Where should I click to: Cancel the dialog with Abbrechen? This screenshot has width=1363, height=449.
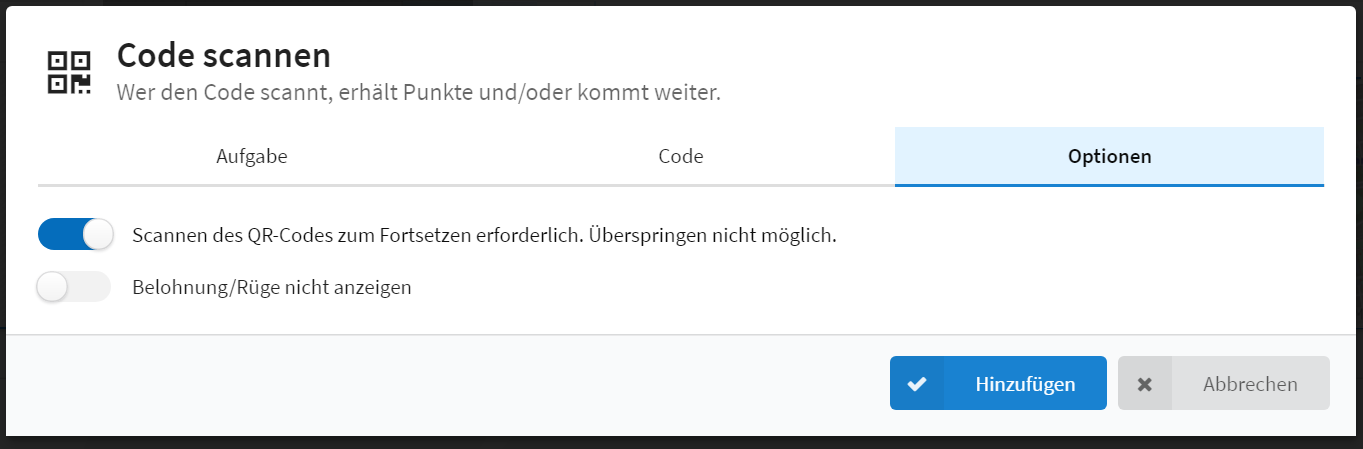[1224, 383]
